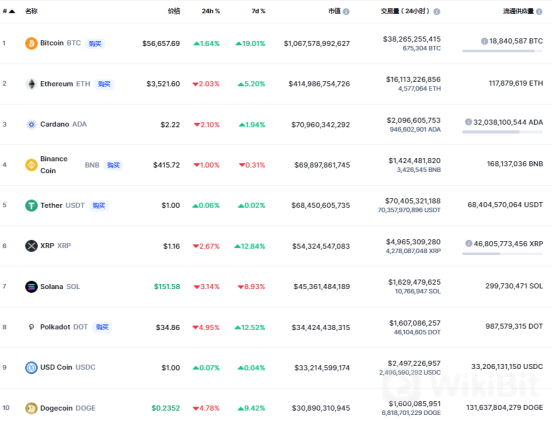Click the USD Coin logo icon

31,368
